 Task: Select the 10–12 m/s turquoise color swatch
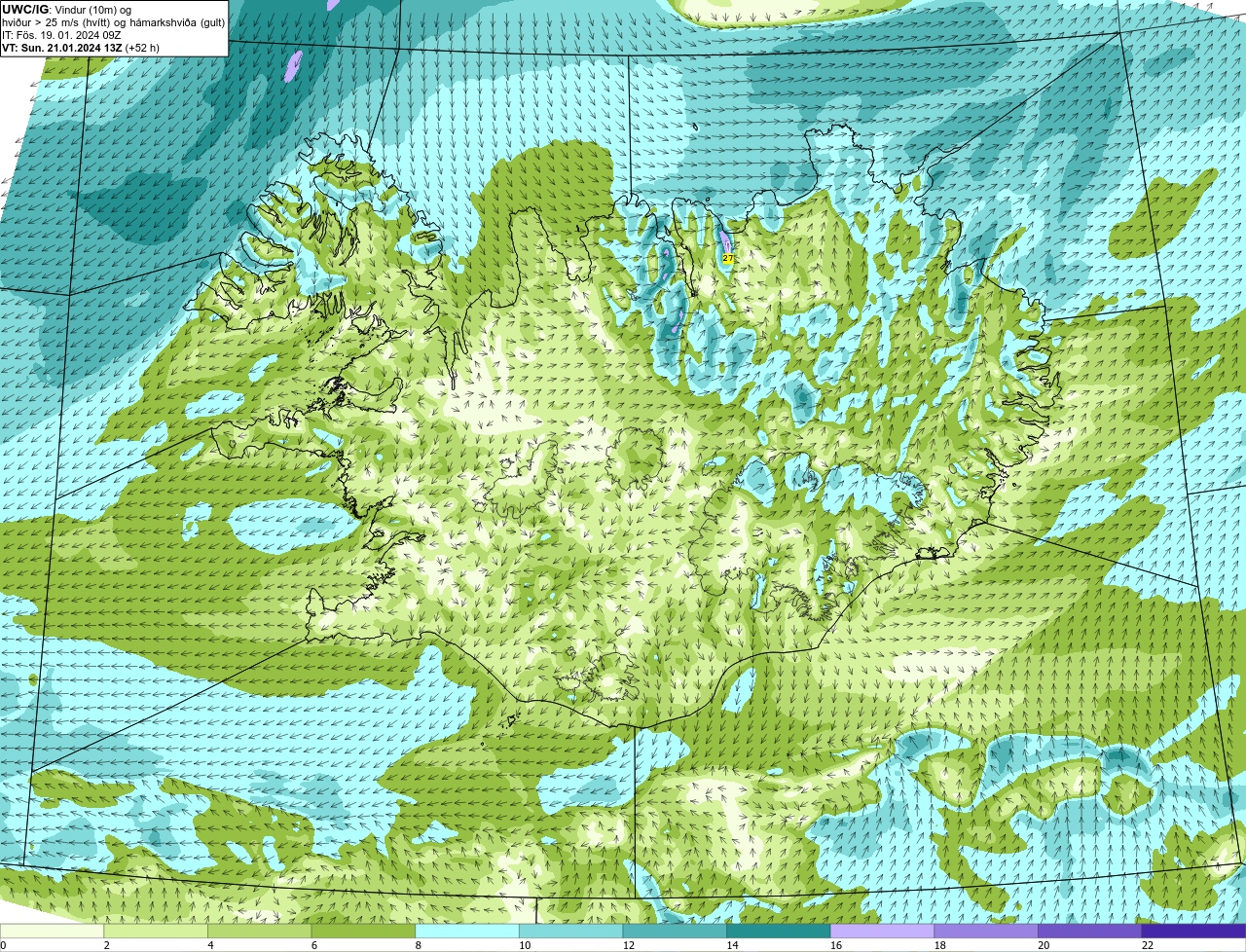pos(570,931)
